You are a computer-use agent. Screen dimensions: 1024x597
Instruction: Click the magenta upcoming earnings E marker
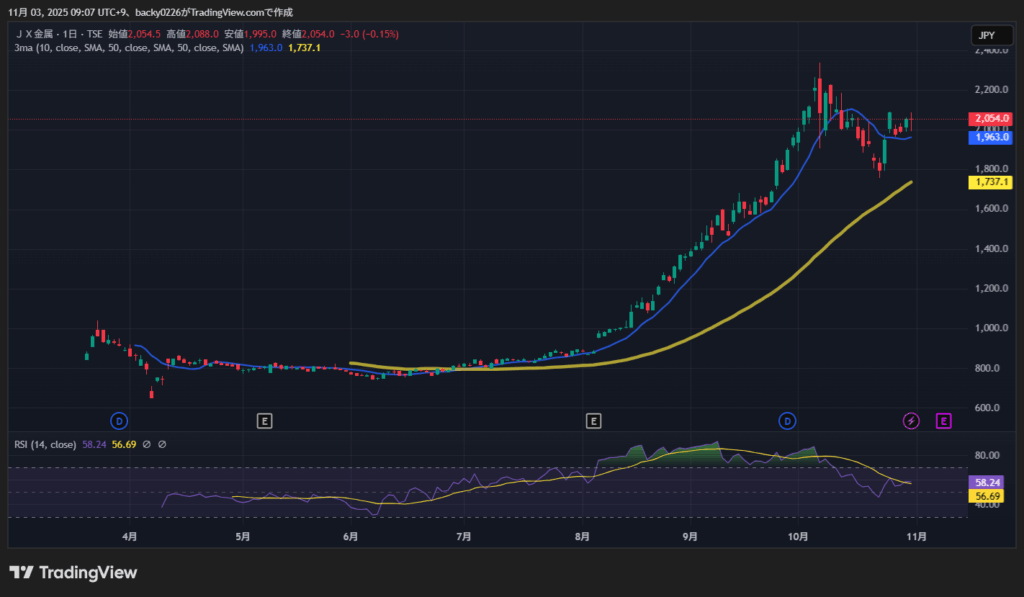(x=943, y=421)
